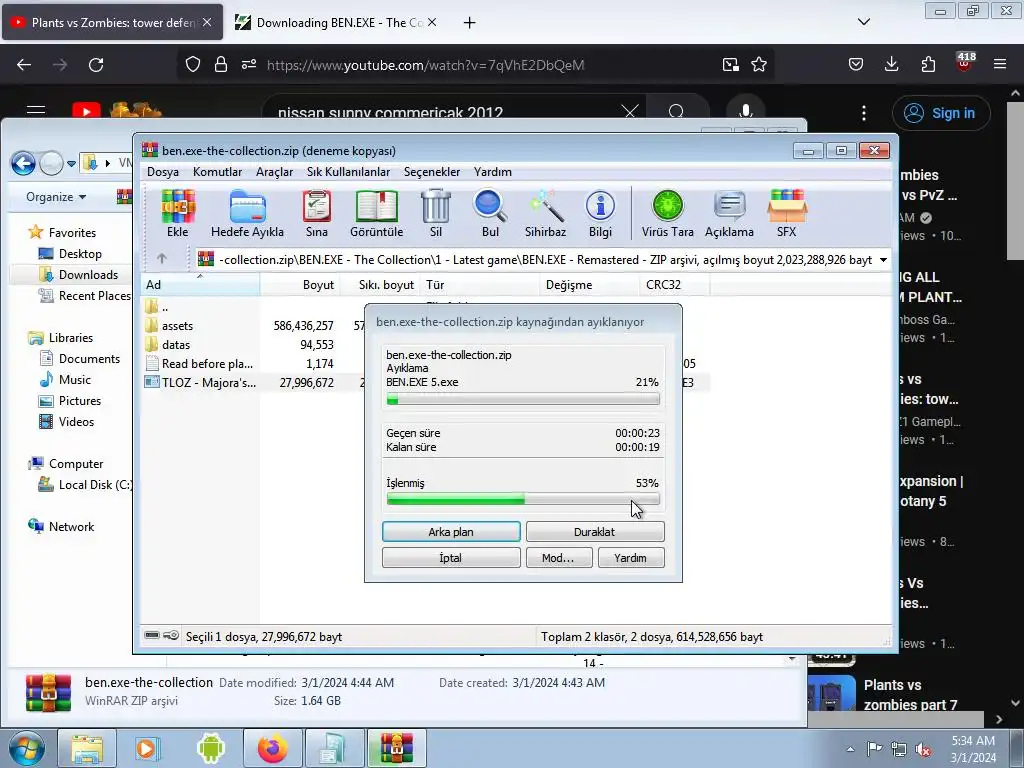Image resolution: width=1024 pixels, height=768 pixels.
Task: Switch to Downloading BEN.EXE tab
Action: click(337, 22)
